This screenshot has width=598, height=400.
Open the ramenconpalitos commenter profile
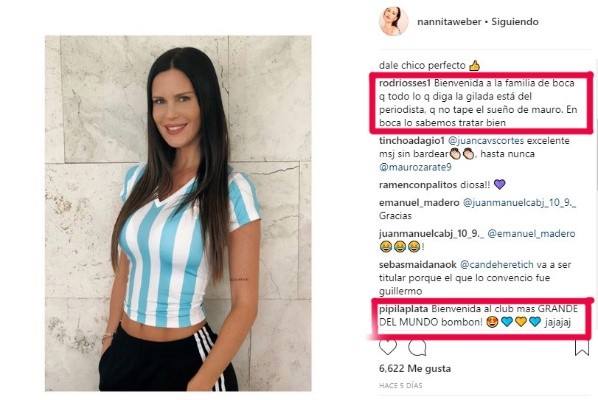pos(418,185)
